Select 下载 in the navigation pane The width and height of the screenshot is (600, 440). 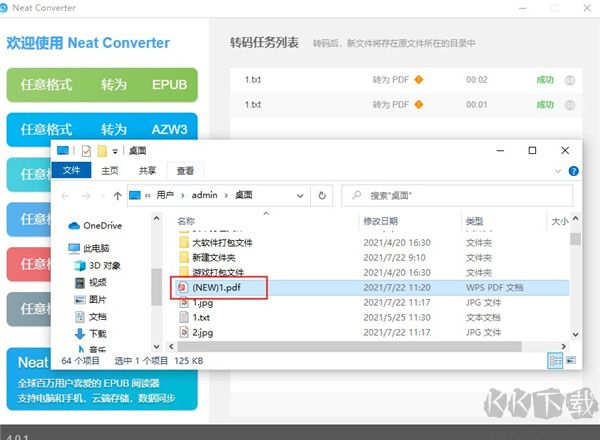(x=98, y=334)
